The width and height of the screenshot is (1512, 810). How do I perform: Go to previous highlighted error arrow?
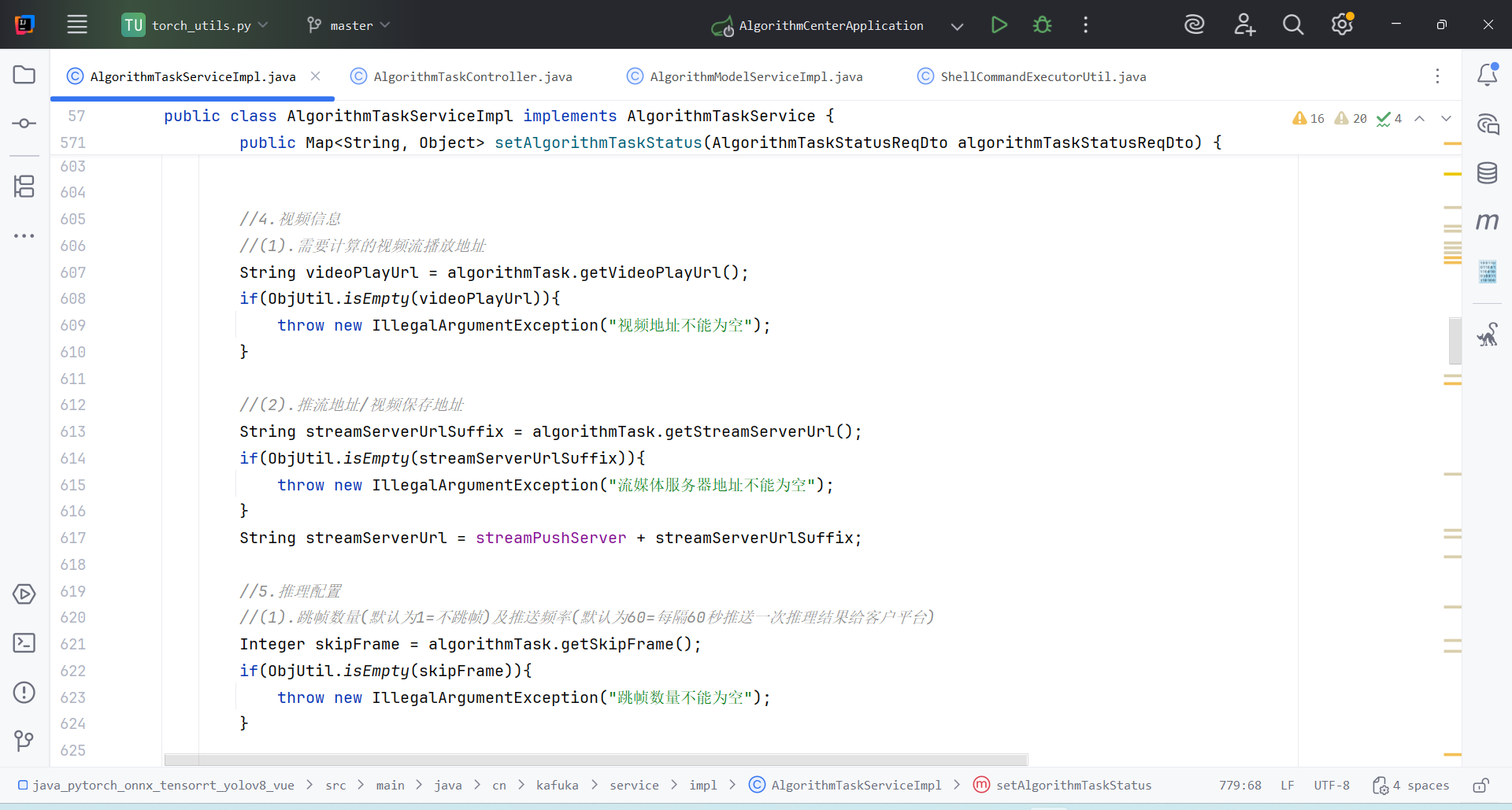point(1420,118)
